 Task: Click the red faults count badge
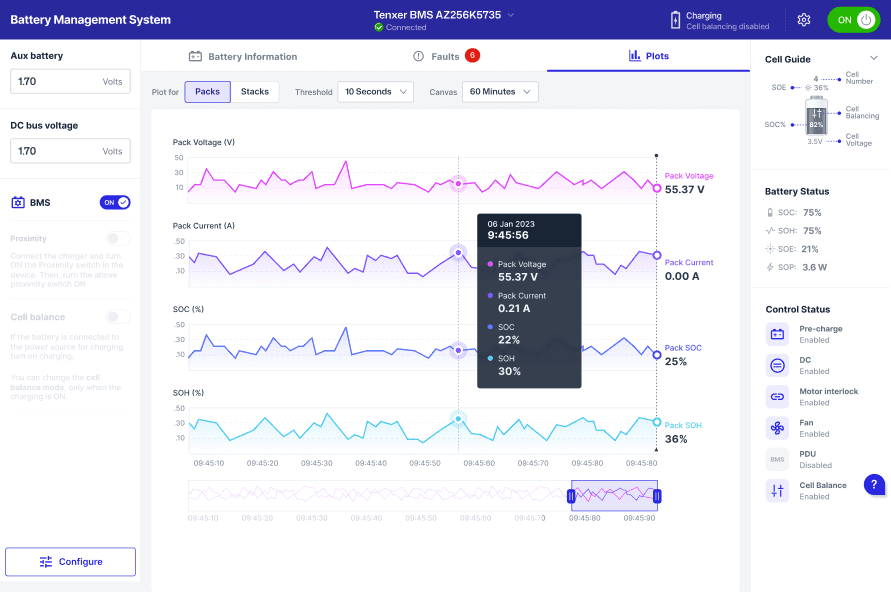(x=472, y=55)
